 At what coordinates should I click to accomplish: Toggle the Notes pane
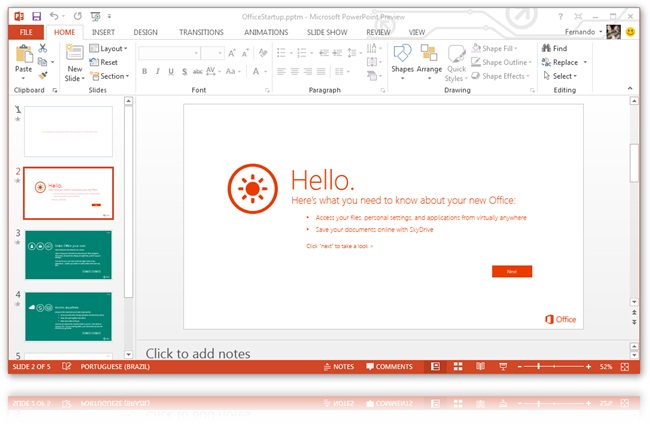click(x=339, y=366)
